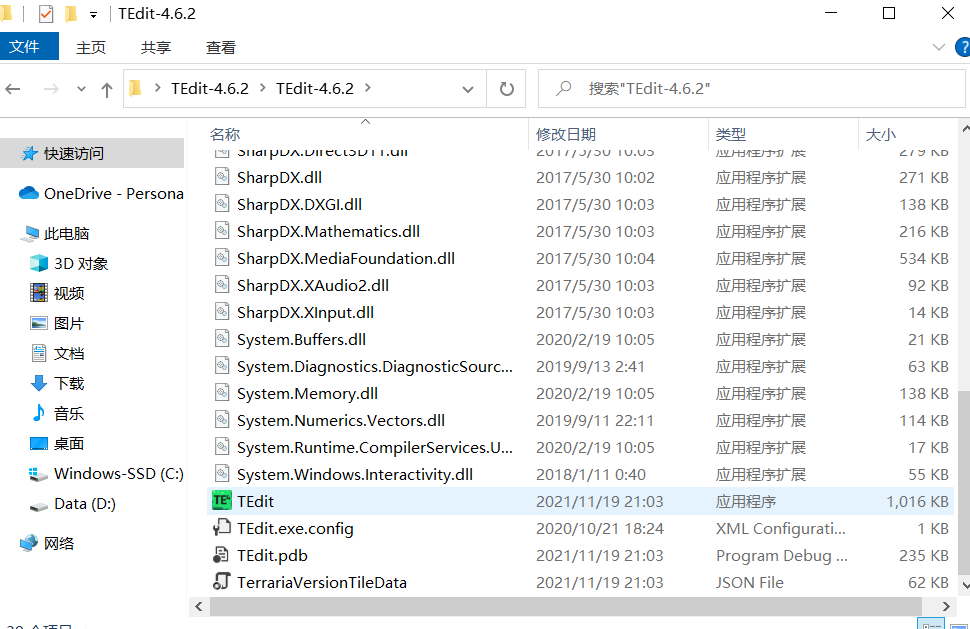This screenshot has width=970, height=629.
Task: Open the Quick Access Toolbar customize dropdown
Action: [94, 15]
